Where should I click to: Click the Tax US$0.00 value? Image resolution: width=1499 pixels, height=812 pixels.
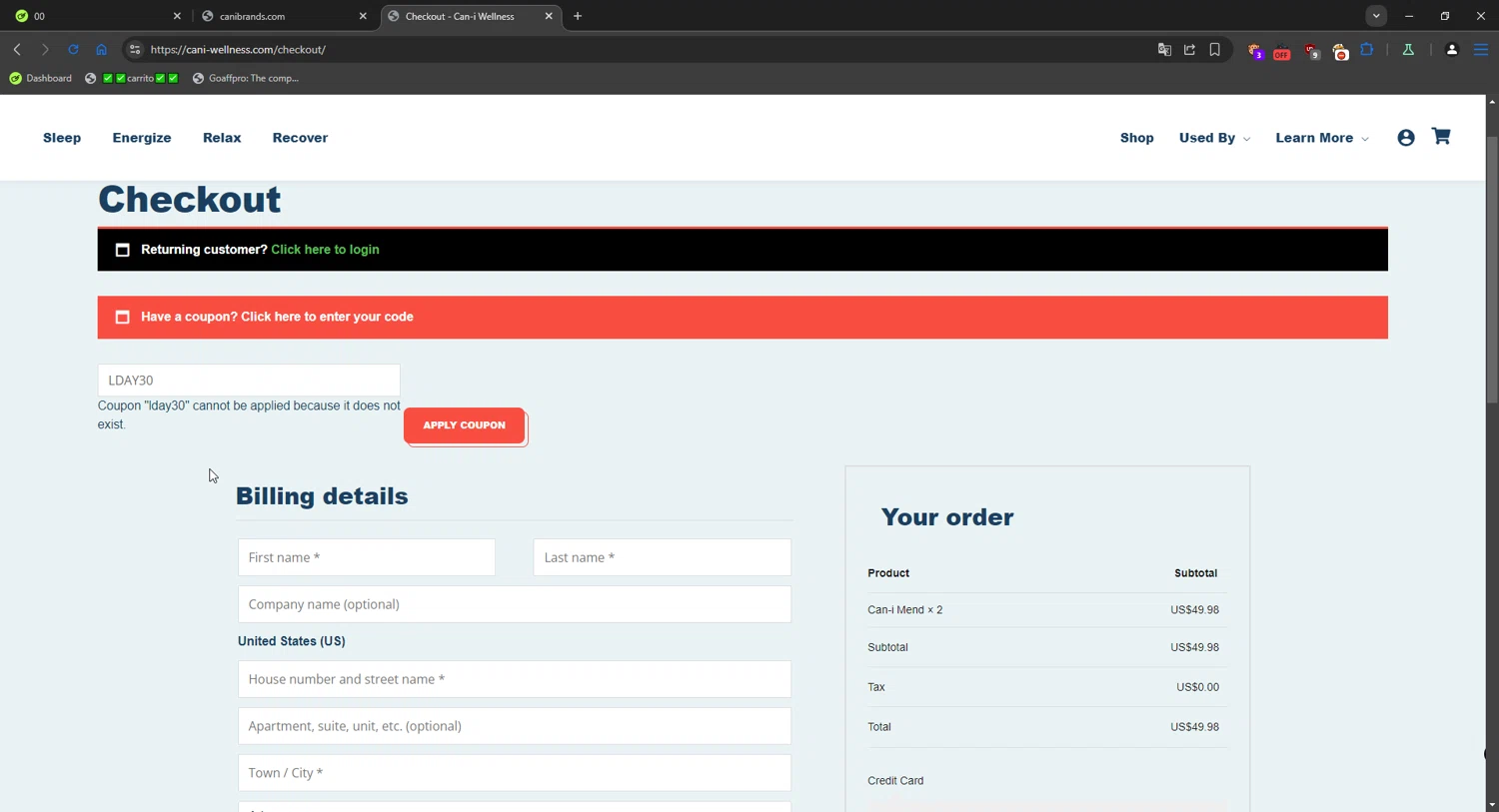coord(1197,687)
